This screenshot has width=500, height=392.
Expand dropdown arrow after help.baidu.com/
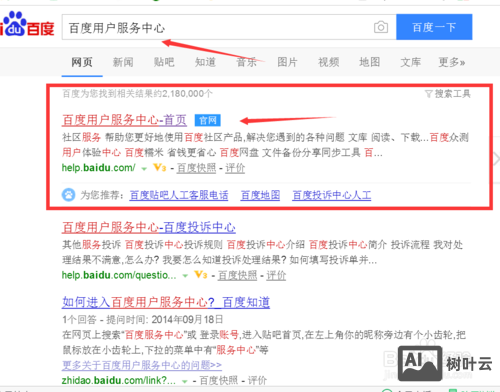[x=144, y=169]
